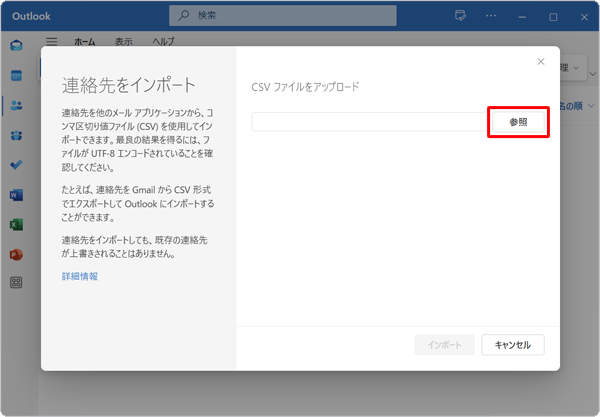Maximize the Outlook window
Image resolution: width=600 pixels, height=417 pixels.
click(553, 17)
